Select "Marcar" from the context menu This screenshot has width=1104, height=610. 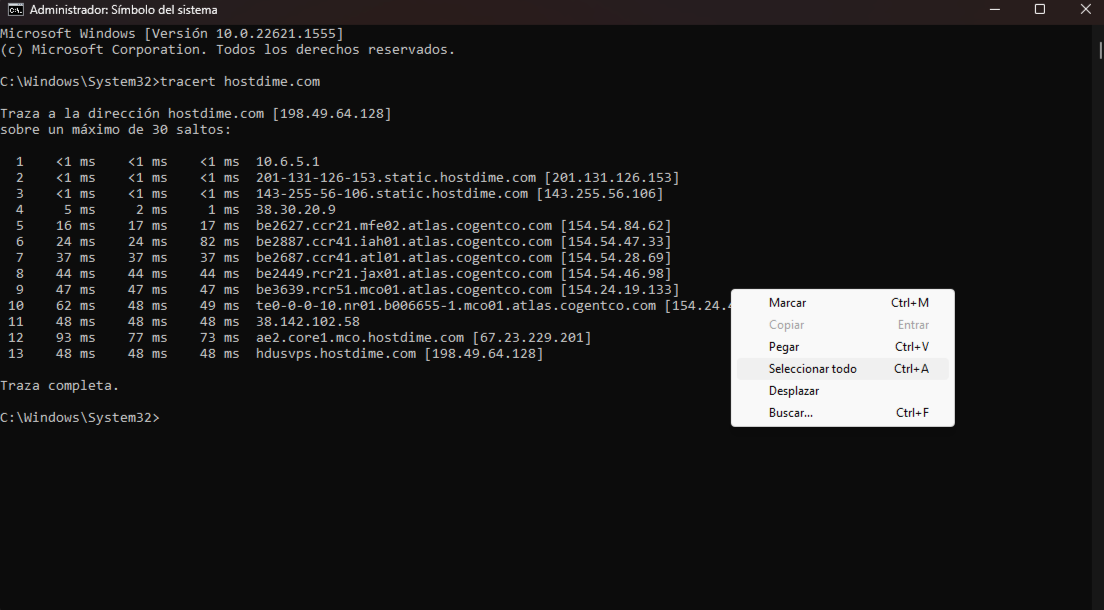[x=787, y=302]
